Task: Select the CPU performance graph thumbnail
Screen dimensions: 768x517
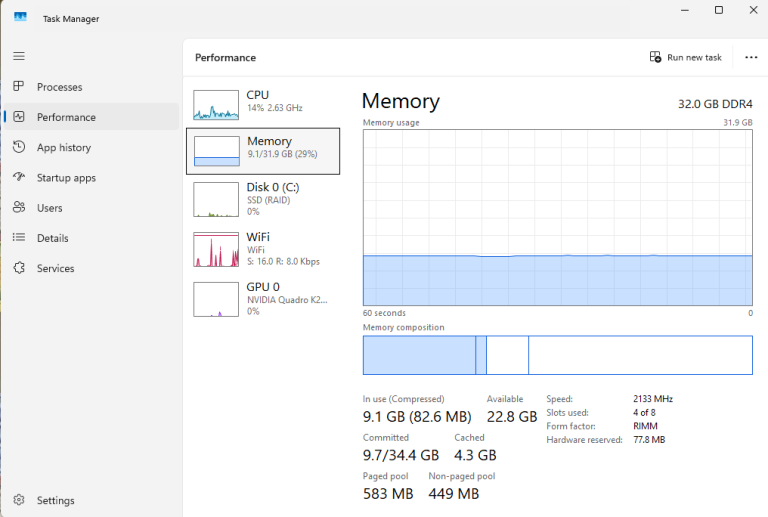Action: pyautogui.click(x=216, y=105)
